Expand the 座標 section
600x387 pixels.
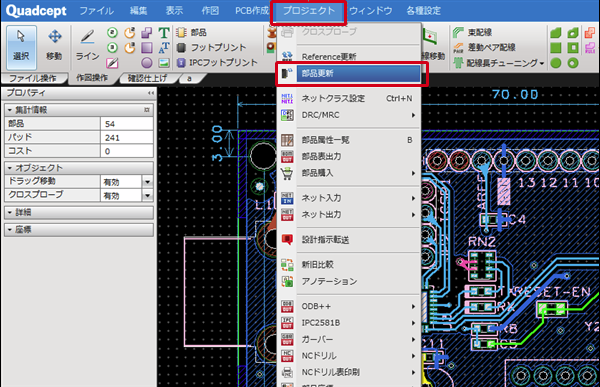point(10,230)
